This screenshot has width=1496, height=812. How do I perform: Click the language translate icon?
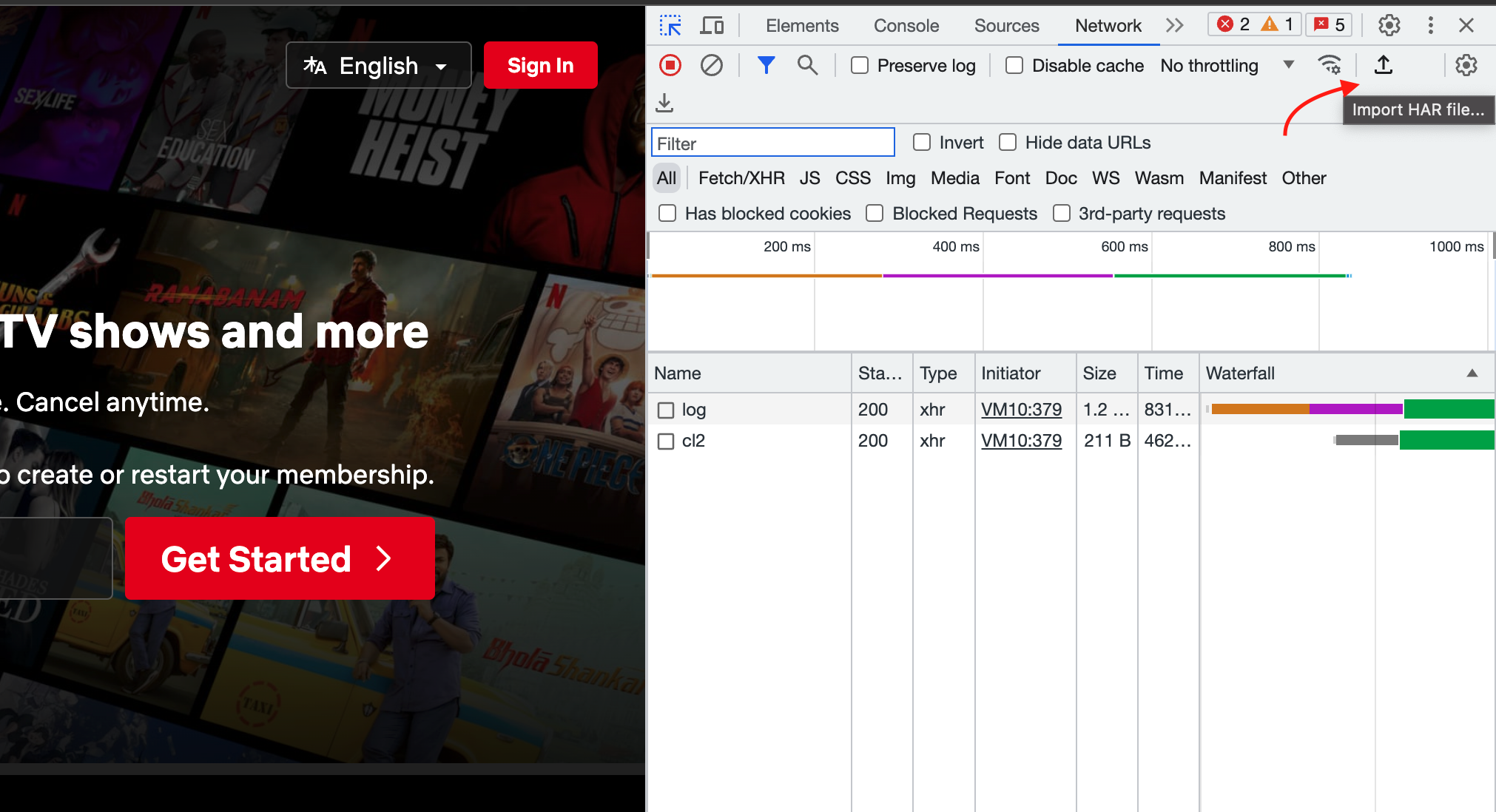315,66
